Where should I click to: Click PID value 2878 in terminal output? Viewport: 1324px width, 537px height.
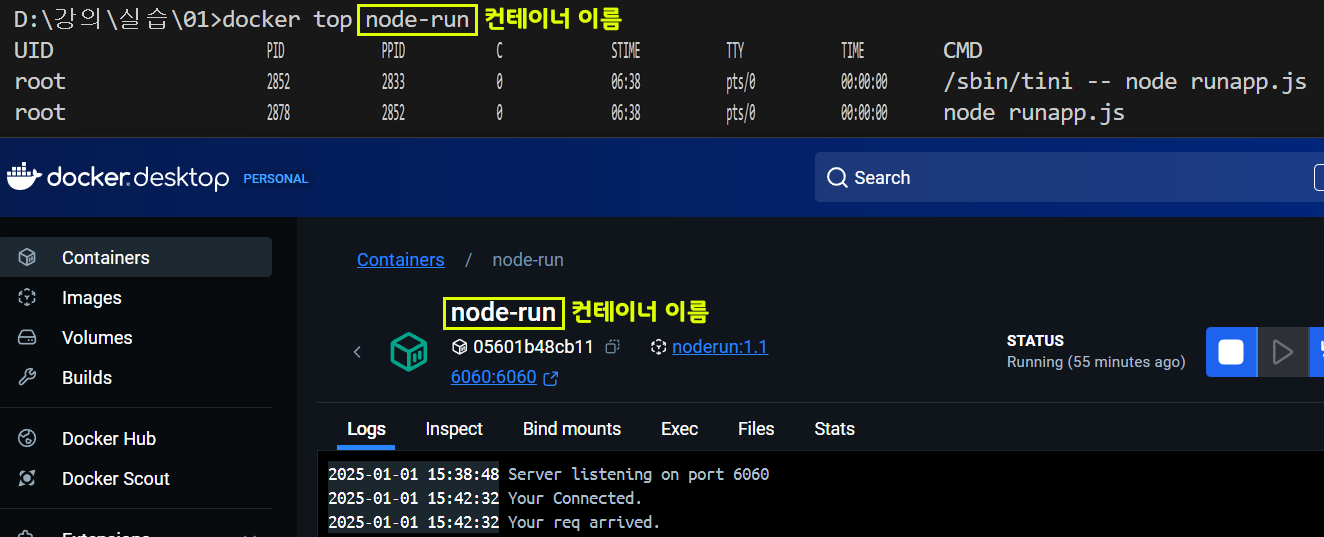pyautogui.click(x=278, y=113)
